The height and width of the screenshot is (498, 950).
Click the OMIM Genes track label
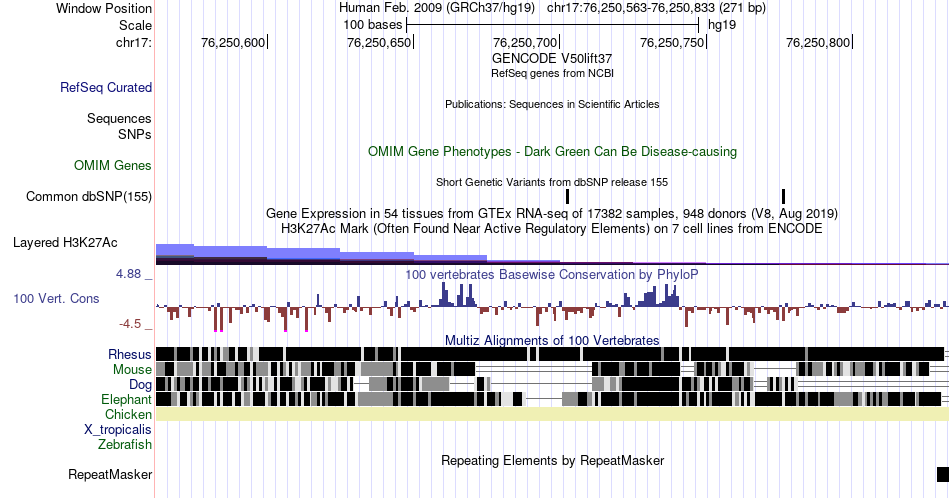coord(113,165)
